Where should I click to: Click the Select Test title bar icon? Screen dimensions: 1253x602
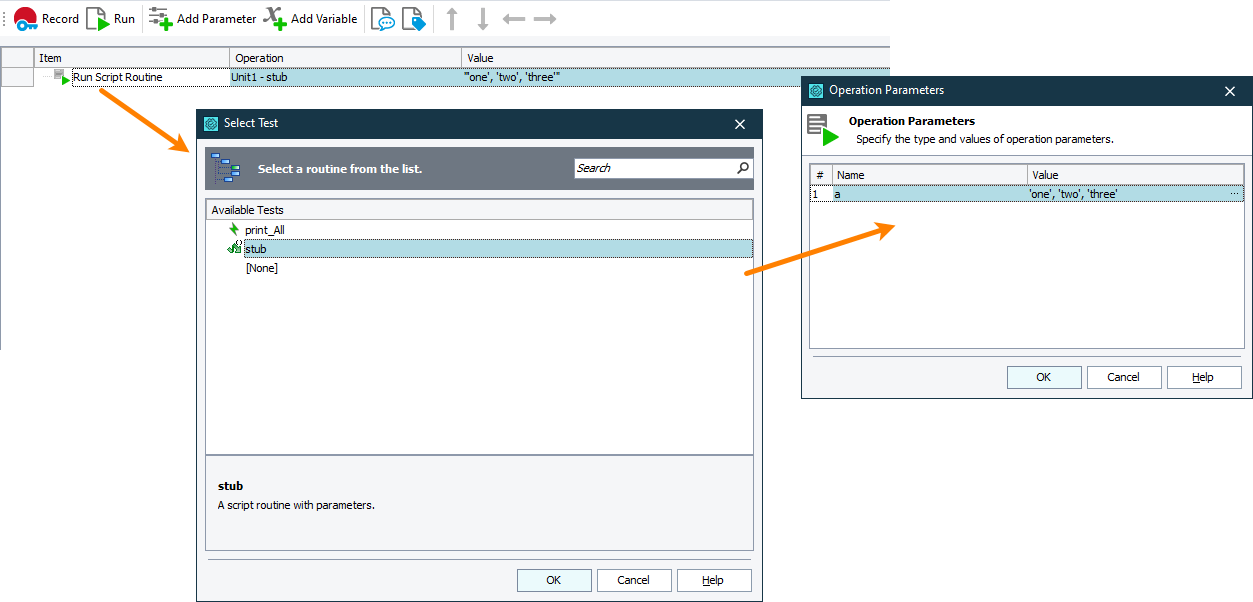tap(211, 124)
